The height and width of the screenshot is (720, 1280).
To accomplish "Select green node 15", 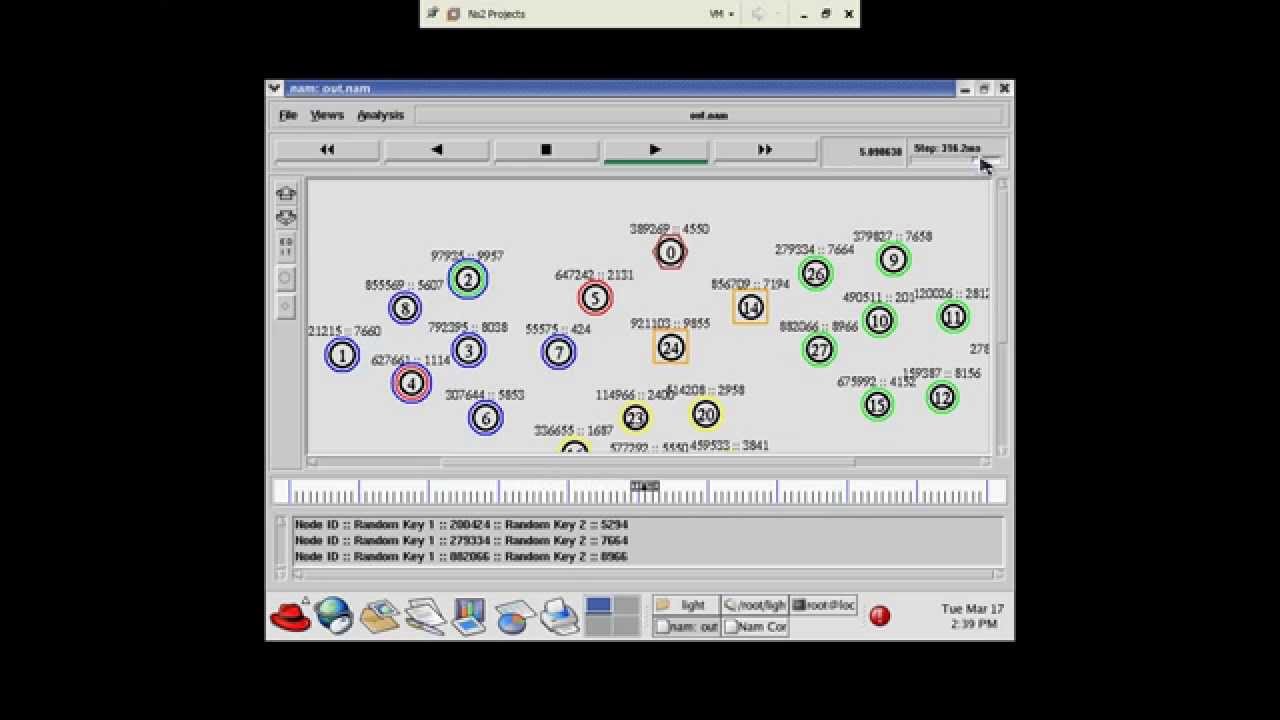I will click(877, 405).
